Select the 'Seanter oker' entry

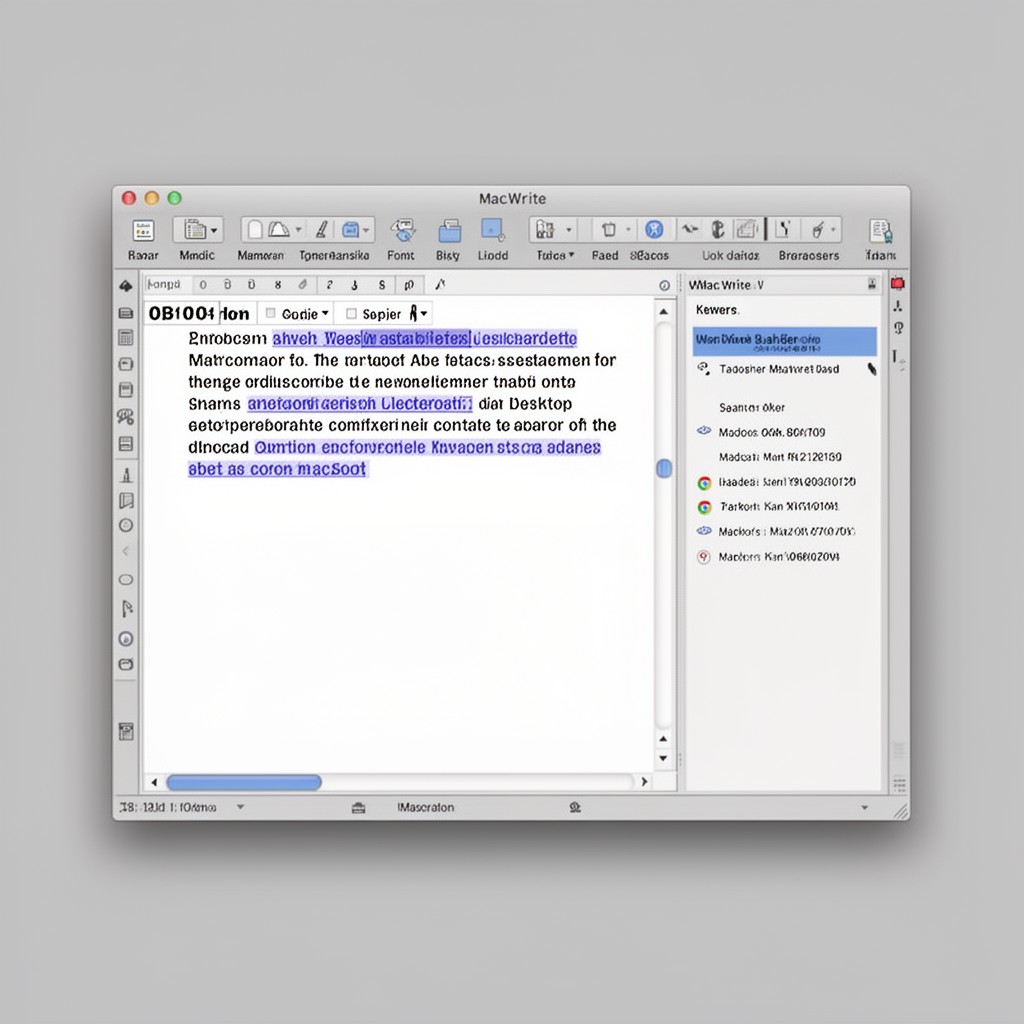click(752, 408)
